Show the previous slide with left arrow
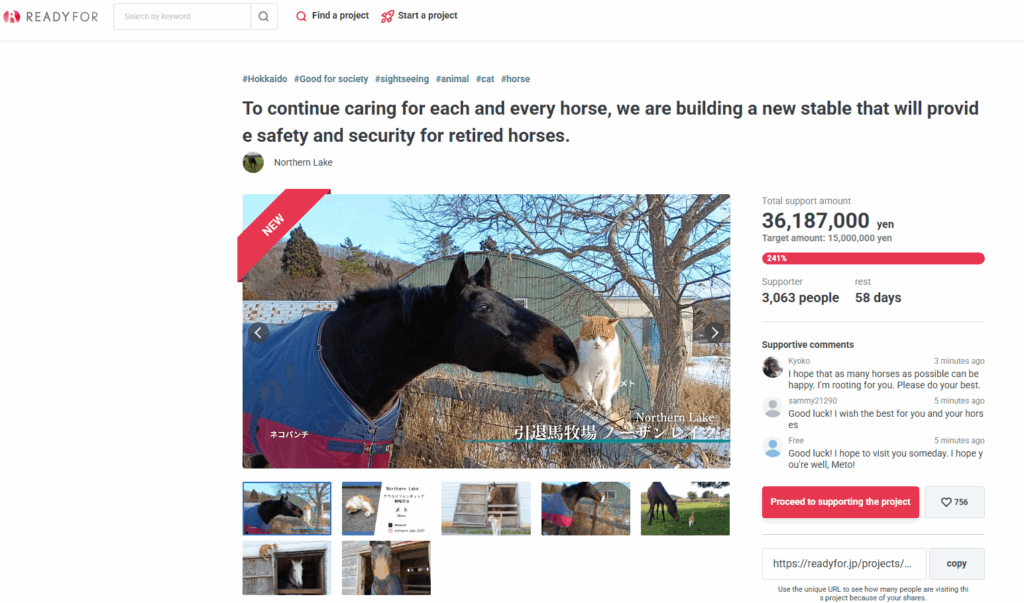The image size is (1024, 603). [x=258, y=333]
